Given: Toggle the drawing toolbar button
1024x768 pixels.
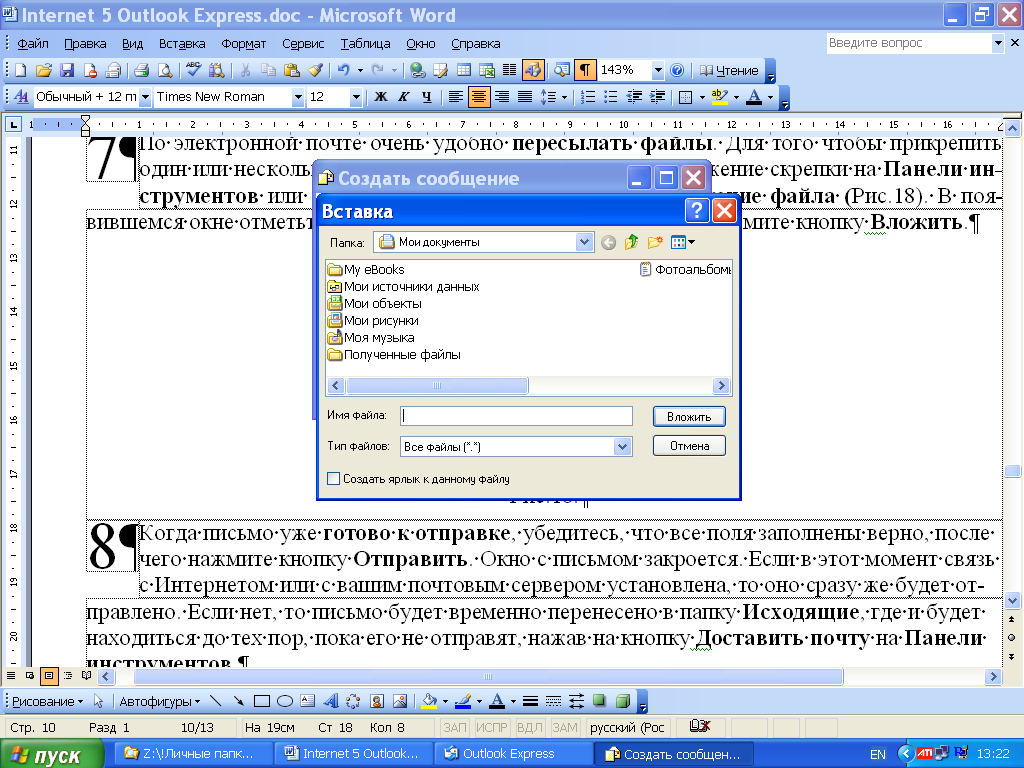Looking at the screenshot, I should (533, 70).
